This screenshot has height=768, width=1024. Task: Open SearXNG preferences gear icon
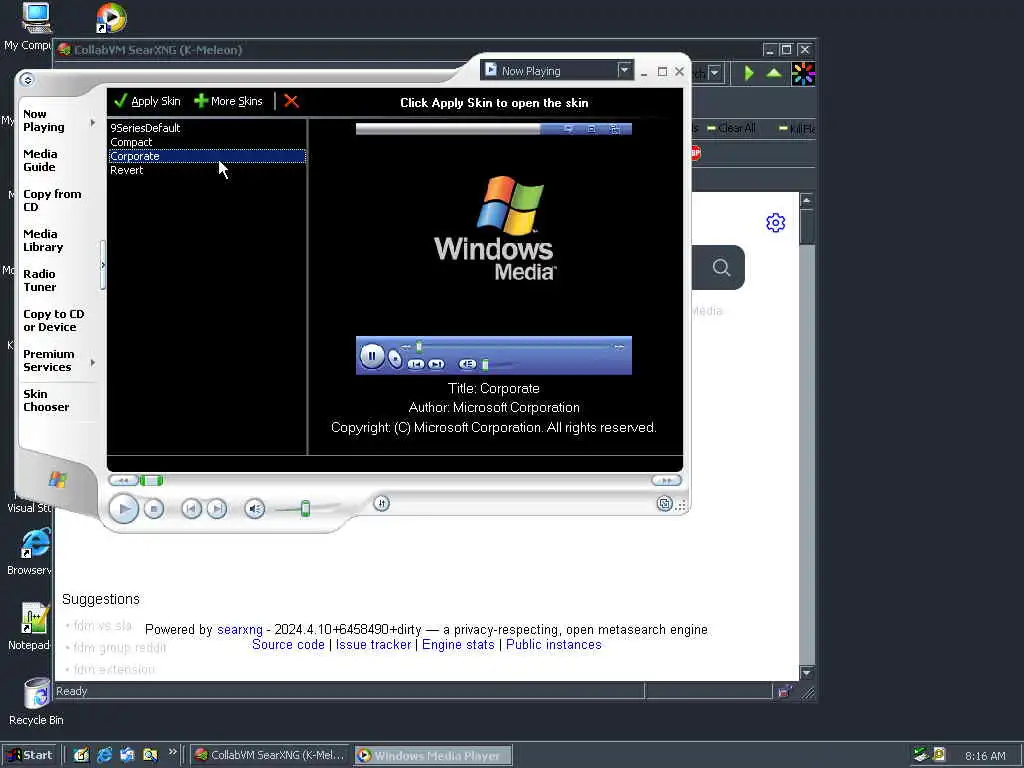[x=775, y=223]
